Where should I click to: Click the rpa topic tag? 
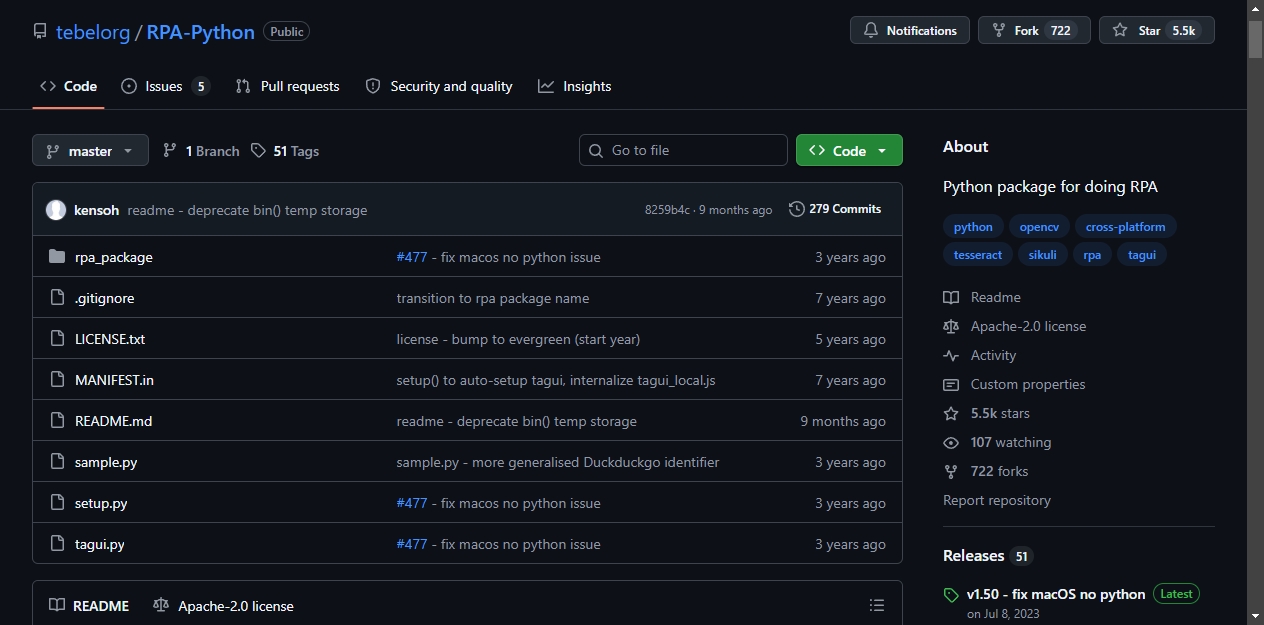(x=1092, y=255)
